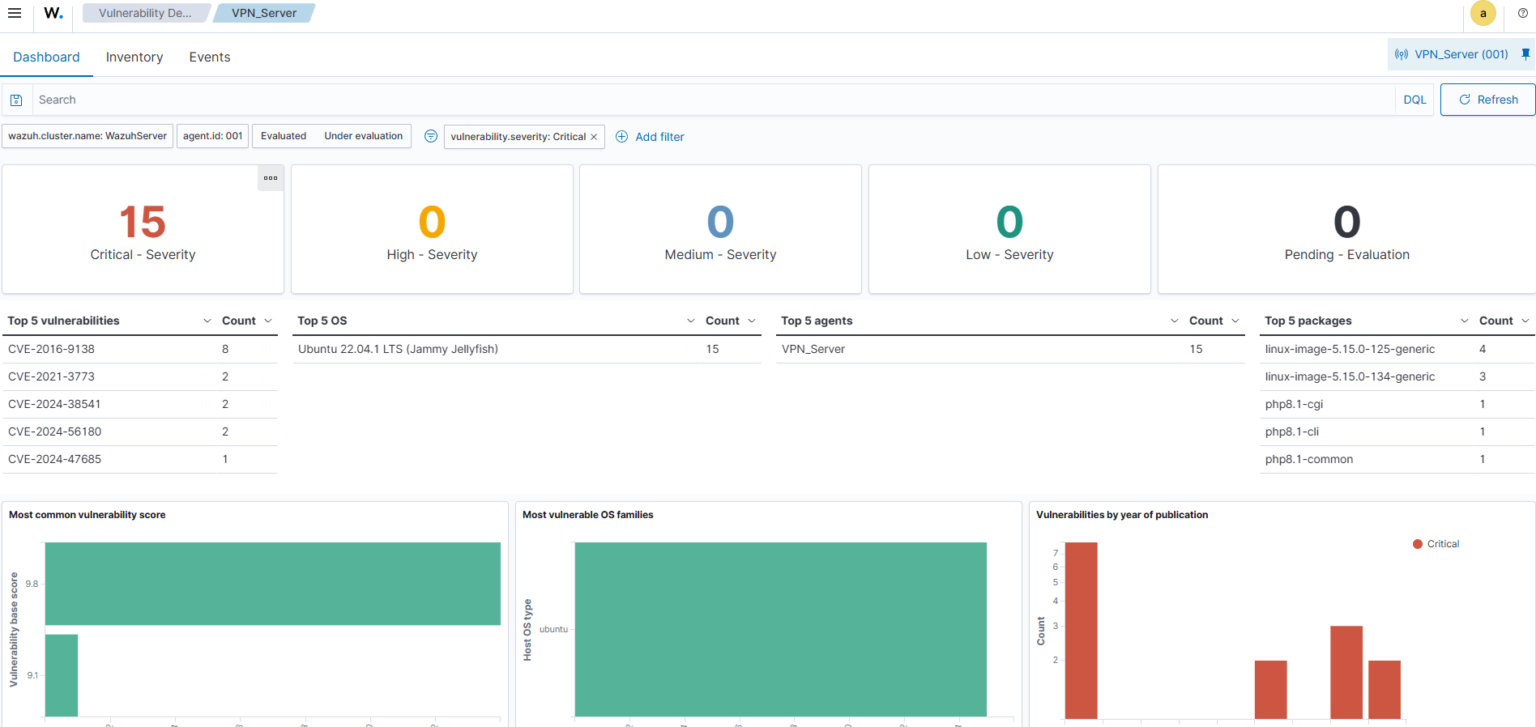Open the Events tab
The height and width of the screenshot is (727, 1536).
pos(209,57)
